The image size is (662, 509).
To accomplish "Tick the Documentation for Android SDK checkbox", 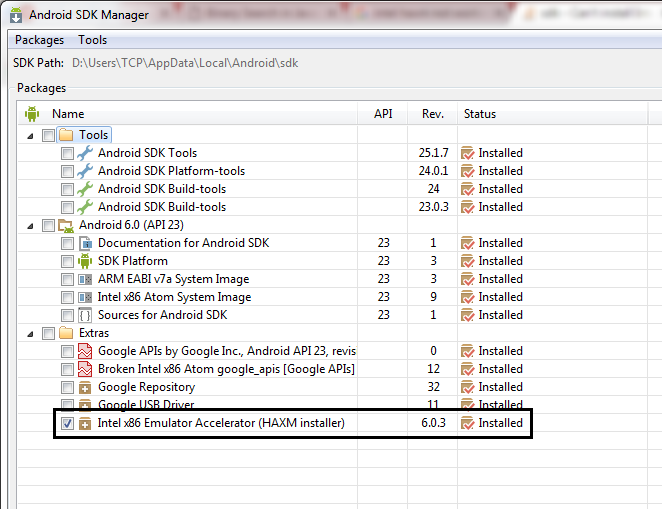I will pos(67,244).
